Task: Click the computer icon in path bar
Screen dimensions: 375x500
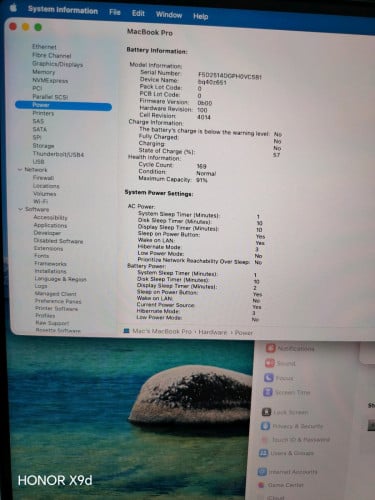Action: pyautogui.click(x=126, y=331)
